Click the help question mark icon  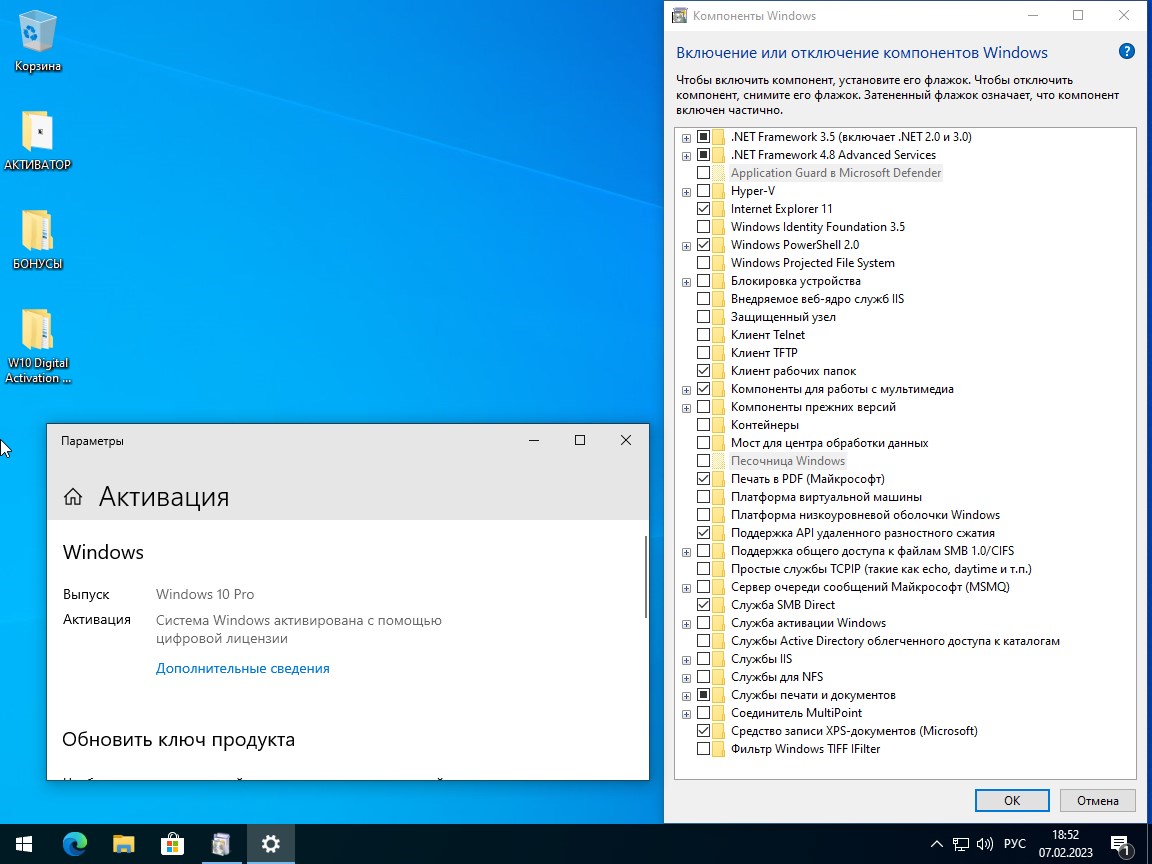coord(1127,52)
